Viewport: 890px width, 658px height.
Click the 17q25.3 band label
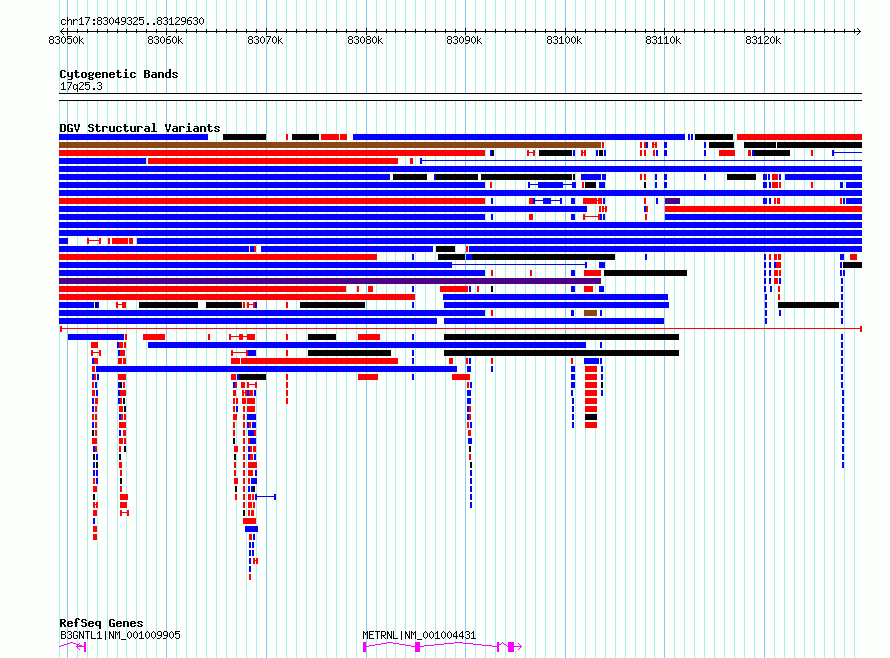click(x=81, y=86)
